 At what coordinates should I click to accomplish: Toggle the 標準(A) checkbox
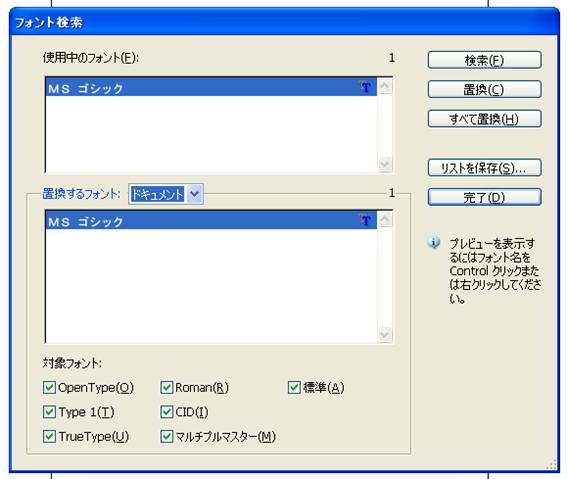(294, 387)
